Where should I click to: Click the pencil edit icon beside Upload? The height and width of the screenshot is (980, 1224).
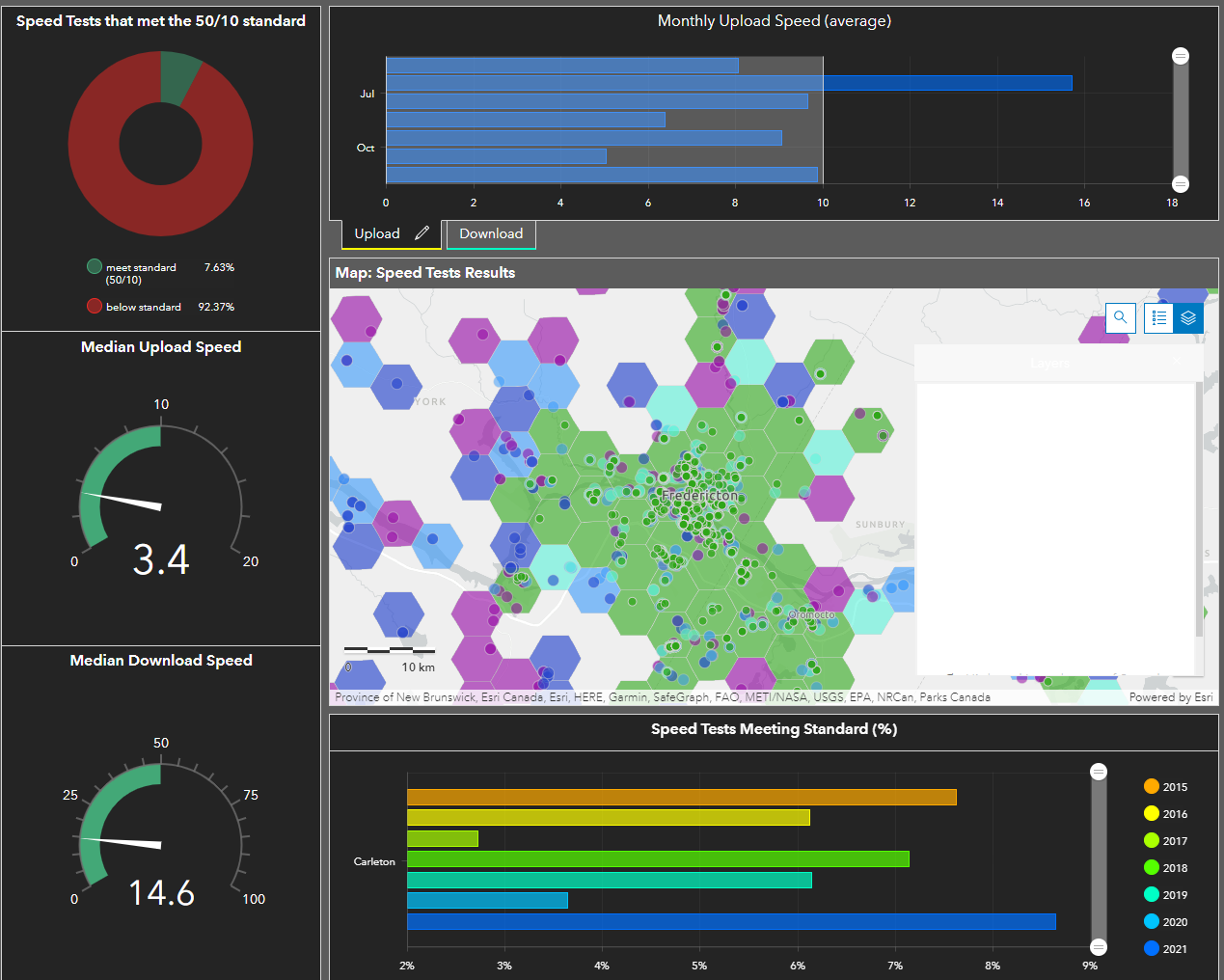pyautogui.click(x=422, y=233)
